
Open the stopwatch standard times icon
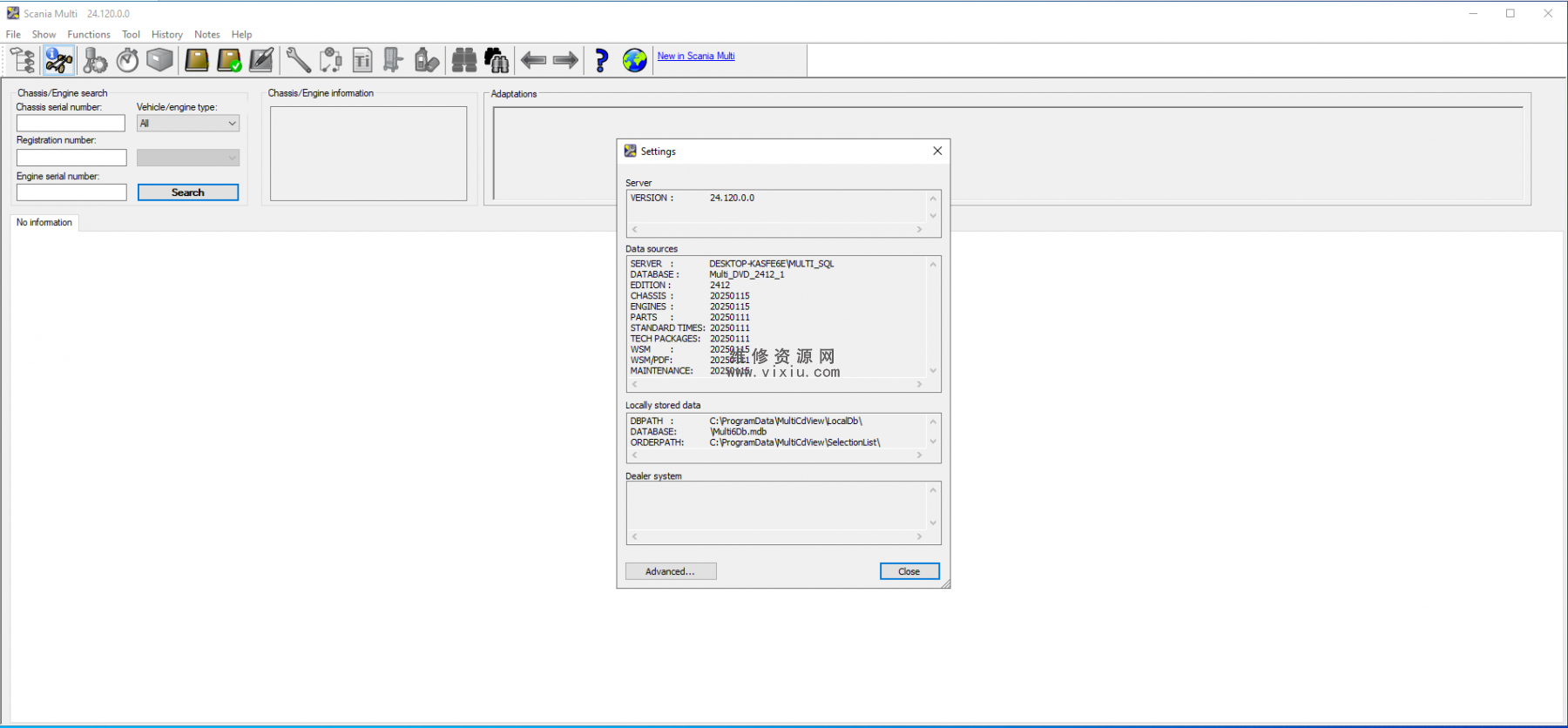point(127,60)
